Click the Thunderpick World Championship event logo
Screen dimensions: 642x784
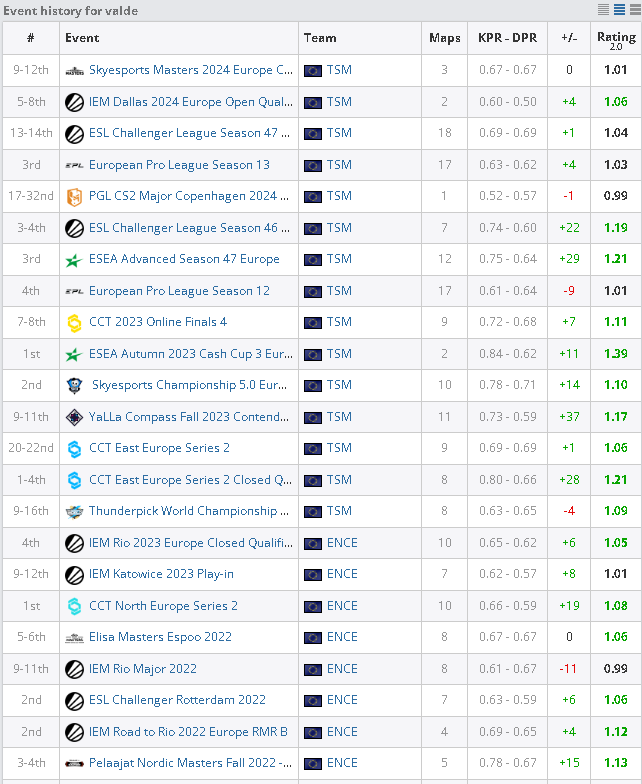coord(74,512)
